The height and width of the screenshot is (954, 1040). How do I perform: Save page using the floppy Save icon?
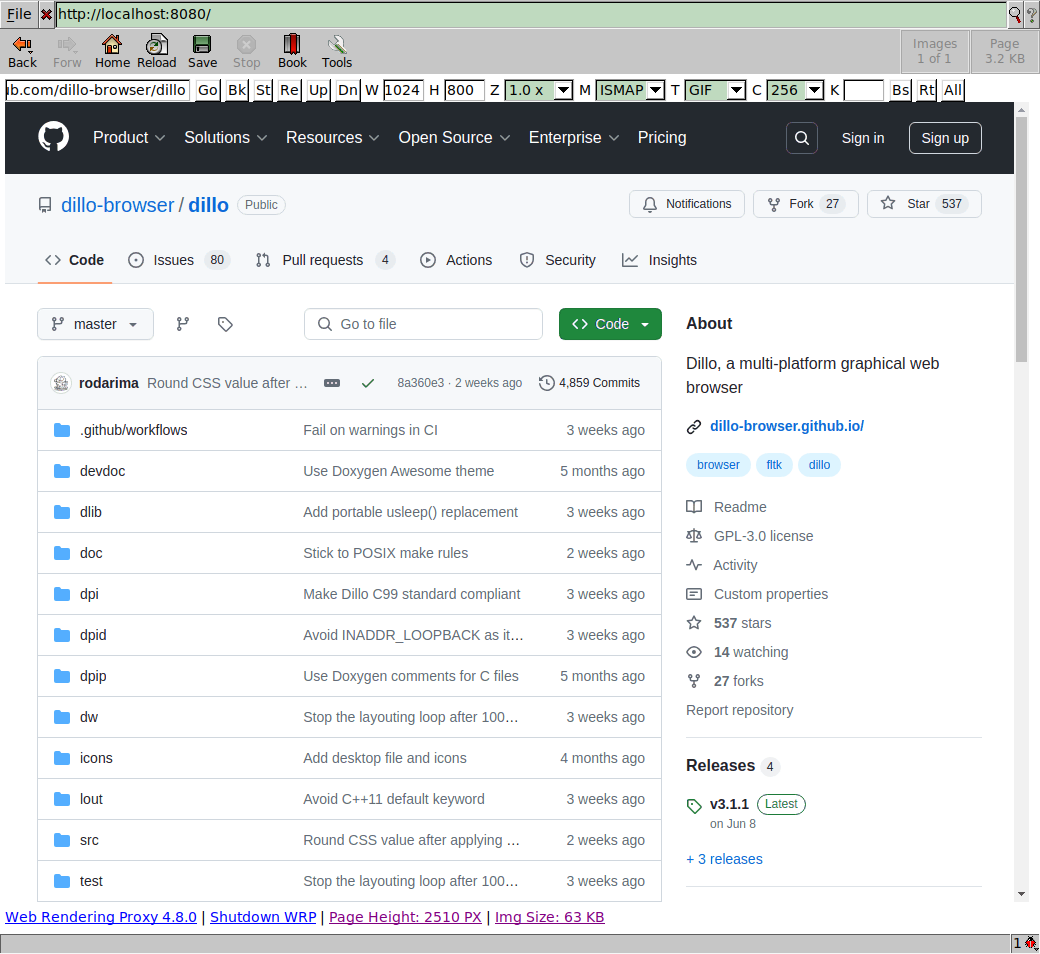202,44
